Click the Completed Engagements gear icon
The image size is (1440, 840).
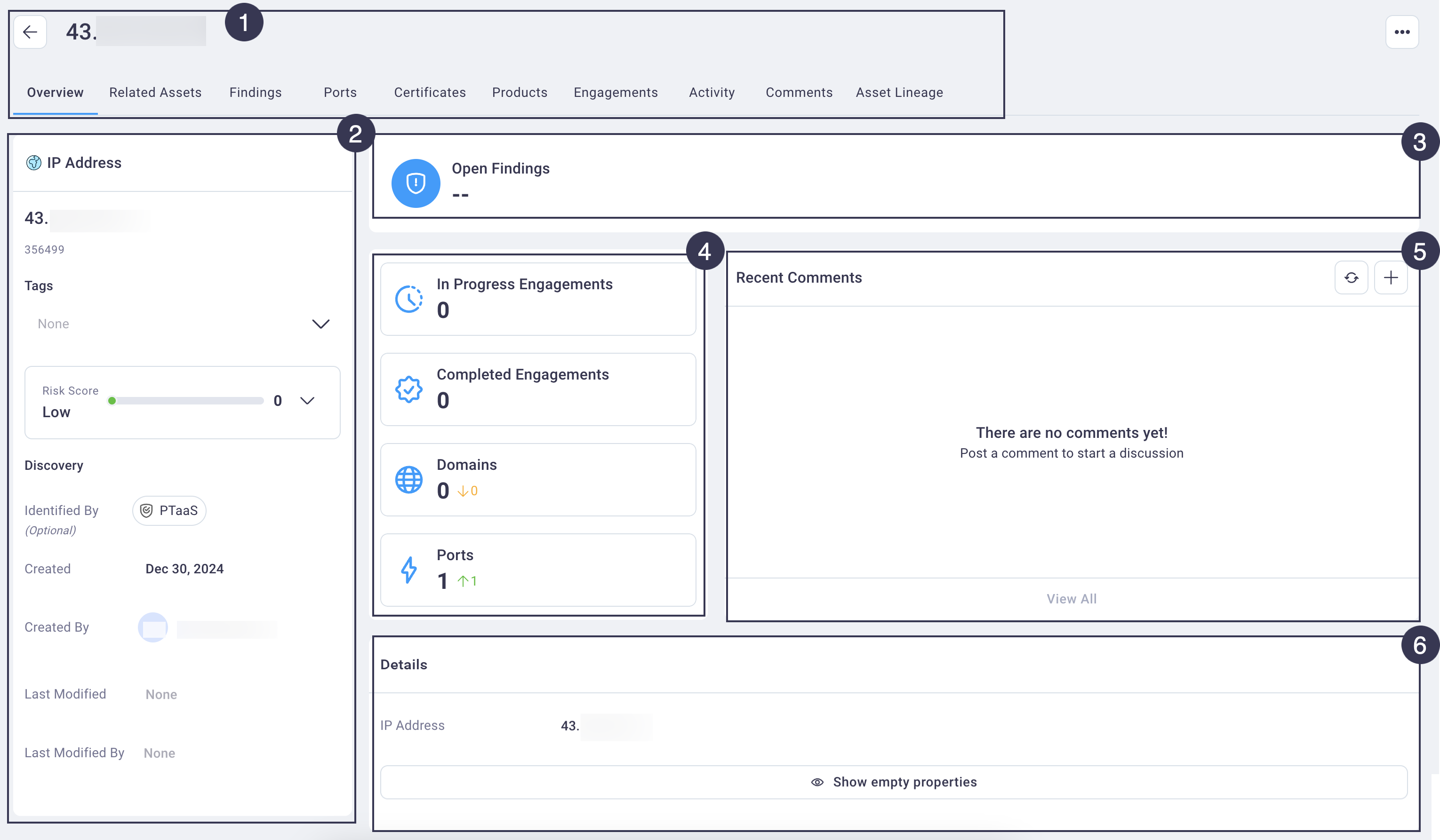409,387
